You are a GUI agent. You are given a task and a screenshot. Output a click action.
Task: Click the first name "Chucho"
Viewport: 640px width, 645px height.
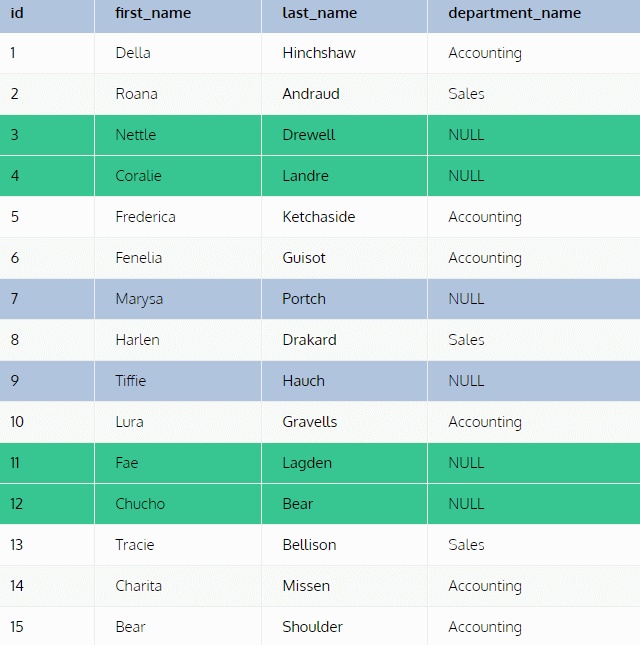click(140, 504)
